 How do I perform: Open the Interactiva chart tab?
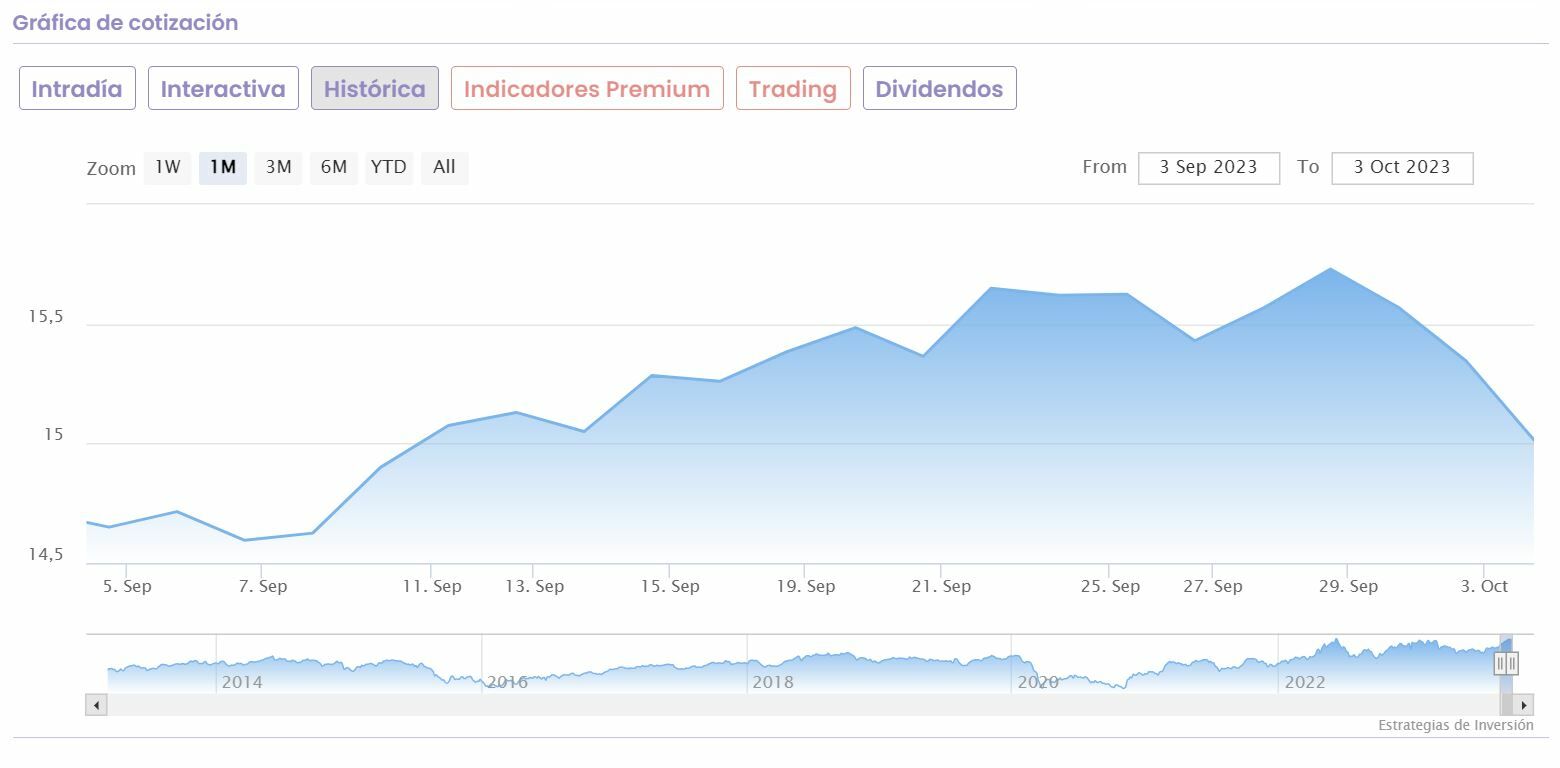pos(223,89)
